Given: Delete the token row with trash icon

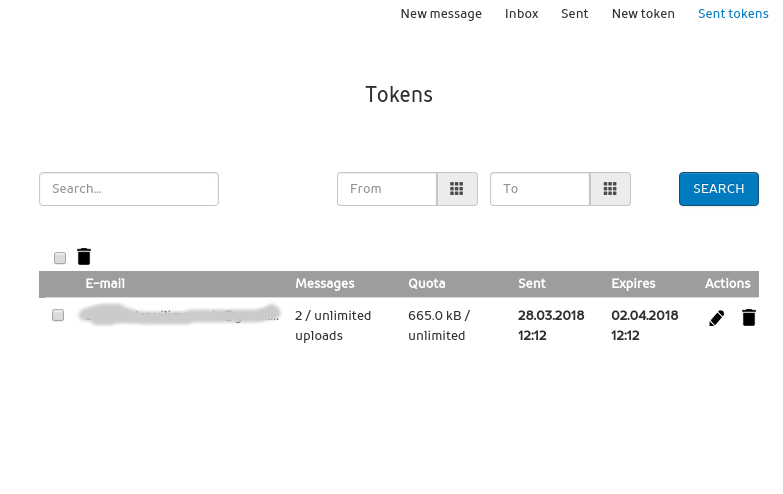Looking at the screenshot, I should pyautogui.click(x=748, y=318).
